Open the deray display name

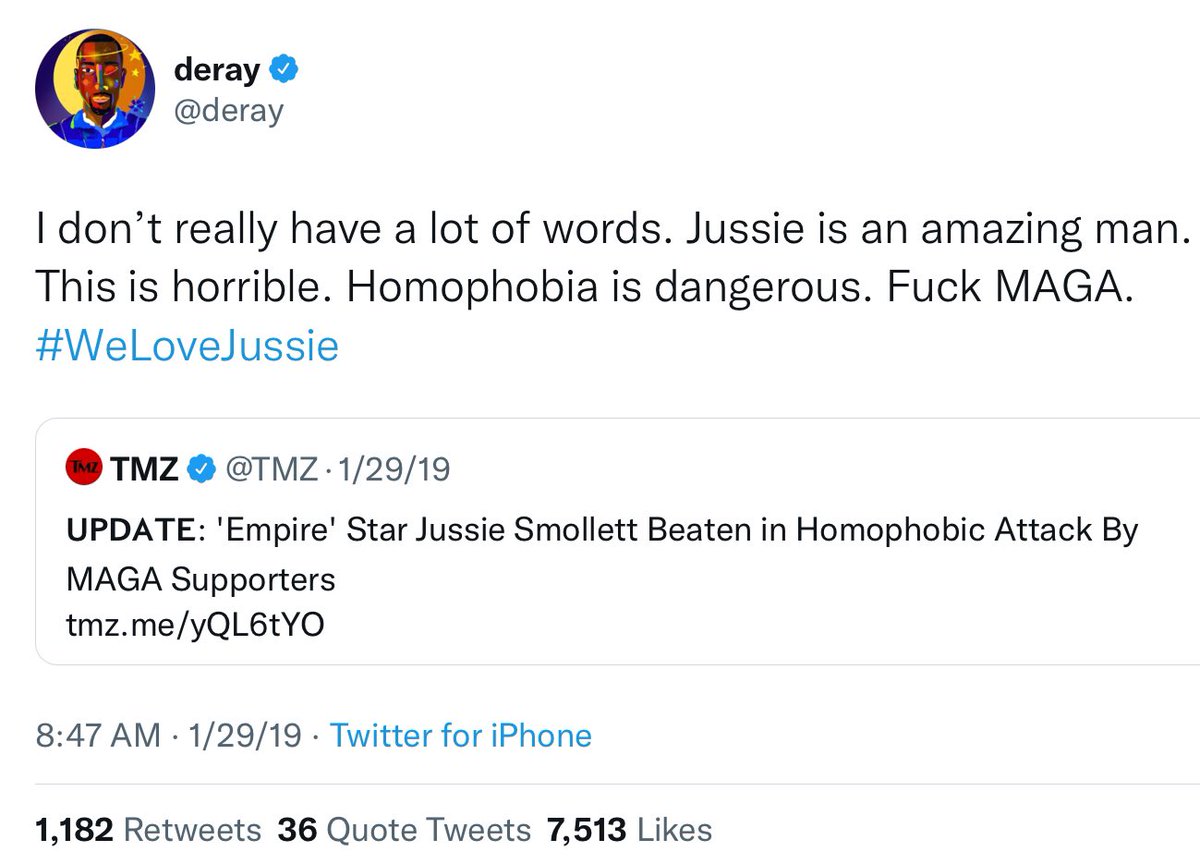[216, 70]
